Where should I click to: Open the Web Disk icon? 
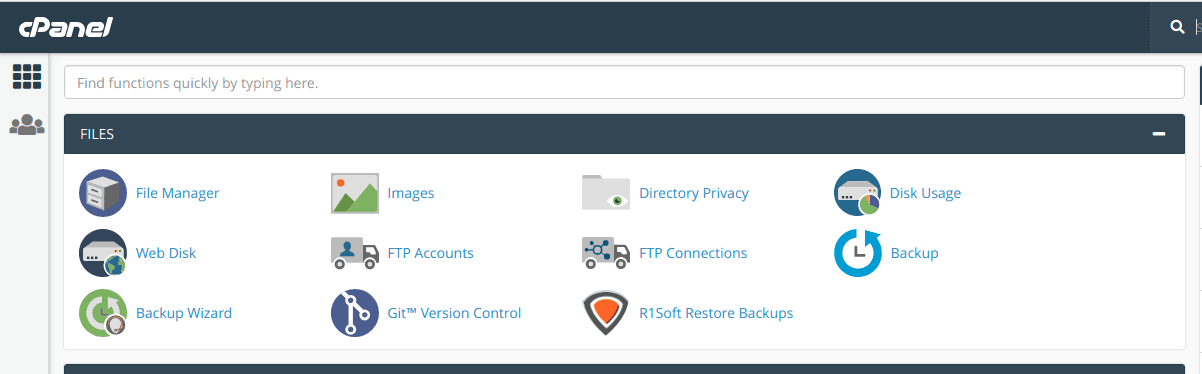click(103, 253)
